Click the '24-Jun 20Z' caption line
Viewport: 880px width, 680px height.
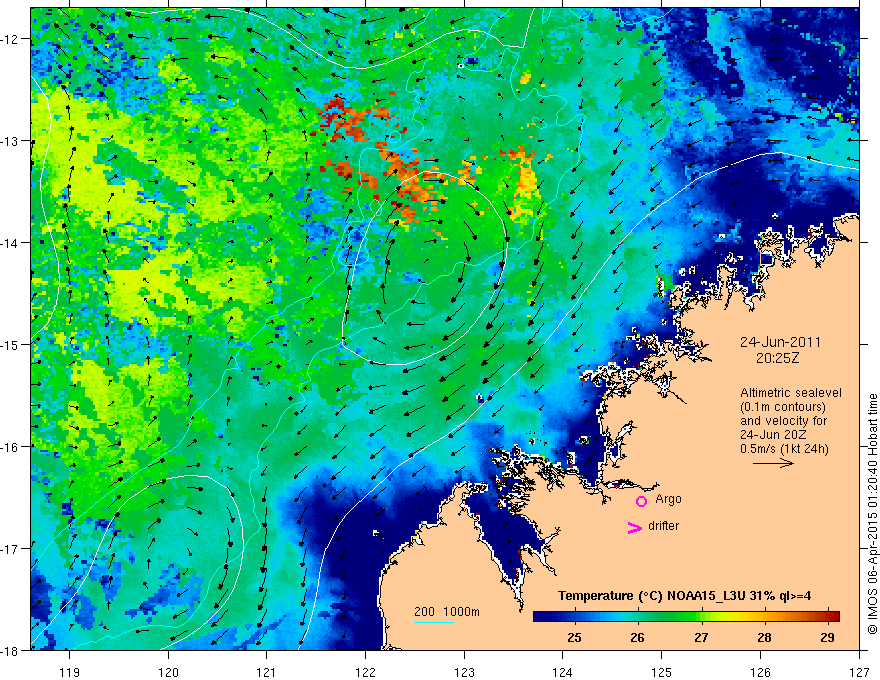[774, 434]
